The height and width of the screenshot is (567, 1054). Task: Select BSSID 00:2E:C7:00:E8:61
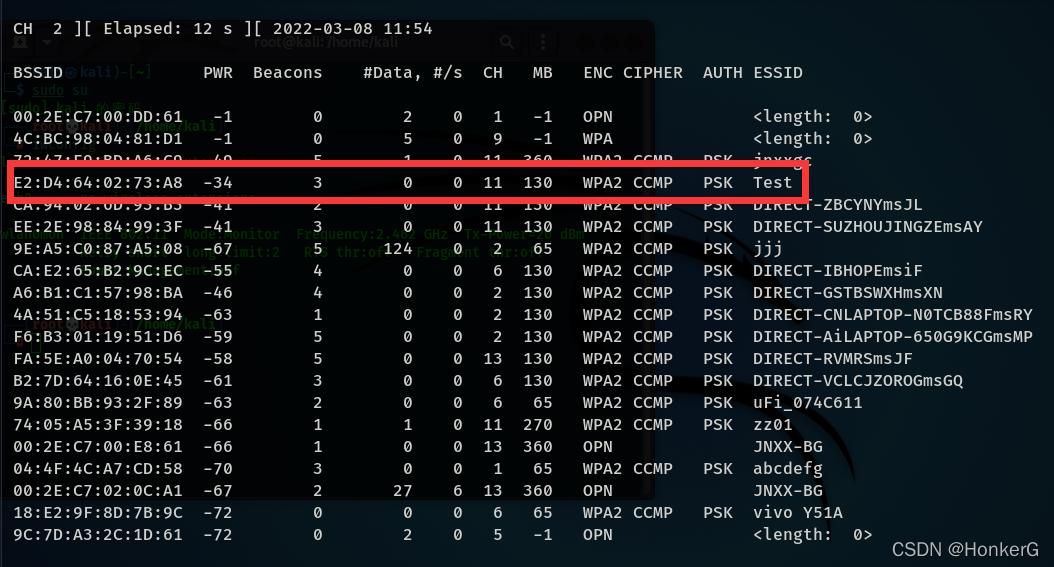(97, 447)
